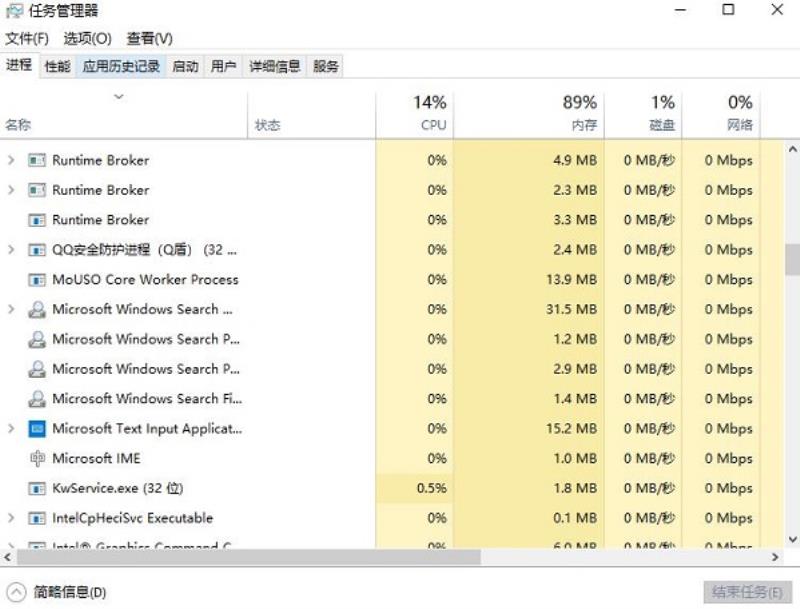This screenshot has height=609, width=800.
Task: Select the Microsoft Windows Search Fi... icon
Action: [x=37, y=399]
